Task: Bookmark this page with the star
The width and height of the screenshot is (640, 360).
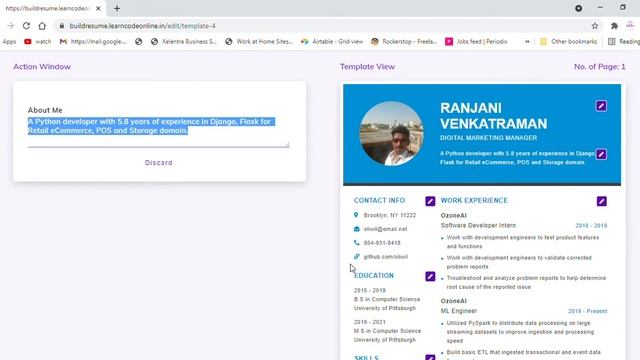Action: (x=595, y=26)
